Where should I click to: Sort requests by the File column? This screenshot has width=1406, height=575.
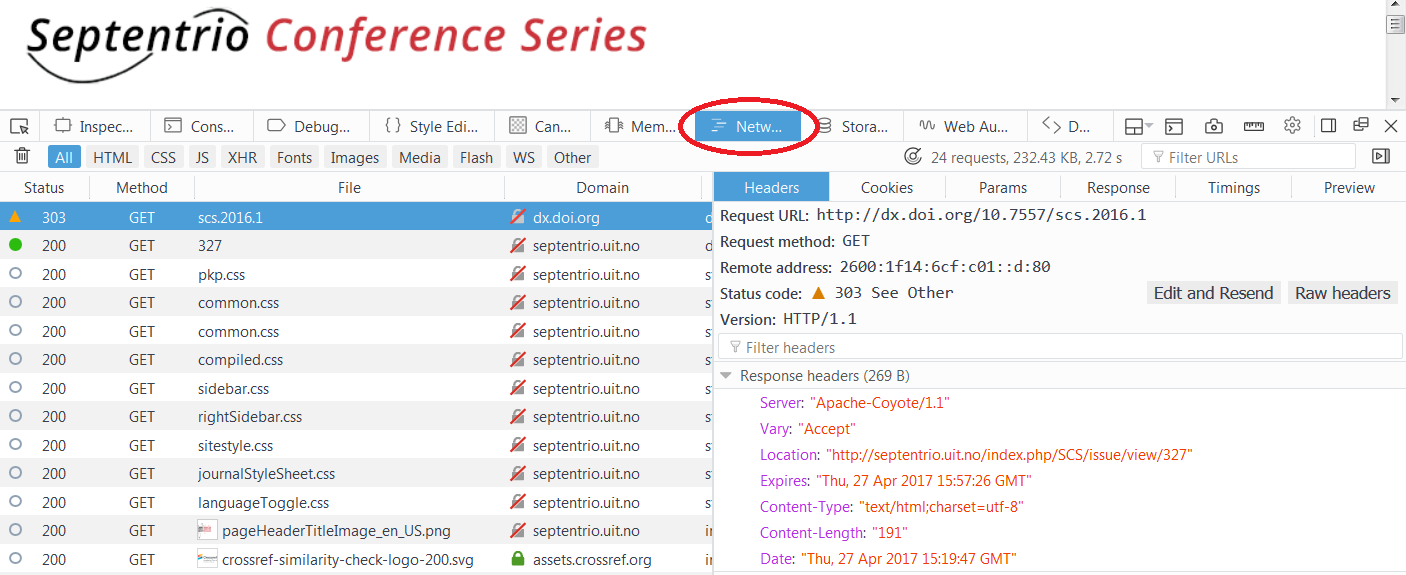pyautogui.click(x=349, y=187)
